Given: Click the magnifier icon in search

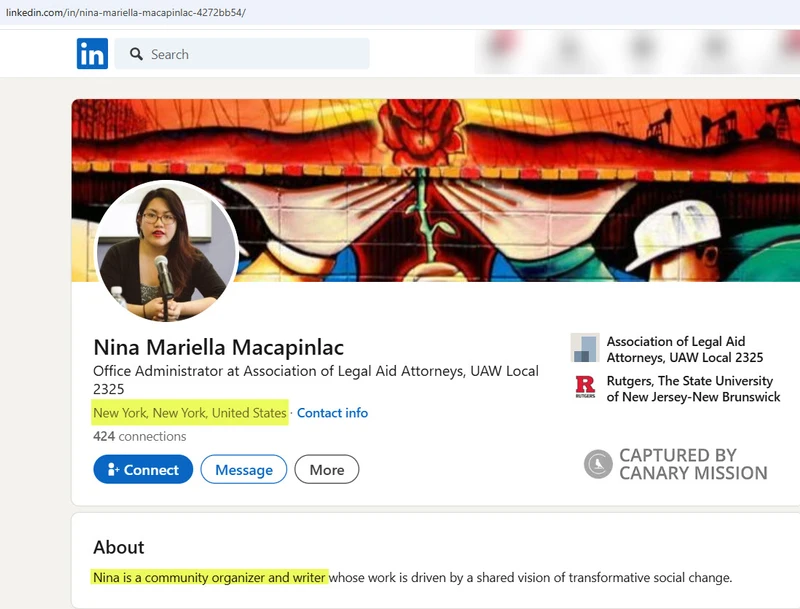Looking at the screenshot, I should [x=136, y=54].
